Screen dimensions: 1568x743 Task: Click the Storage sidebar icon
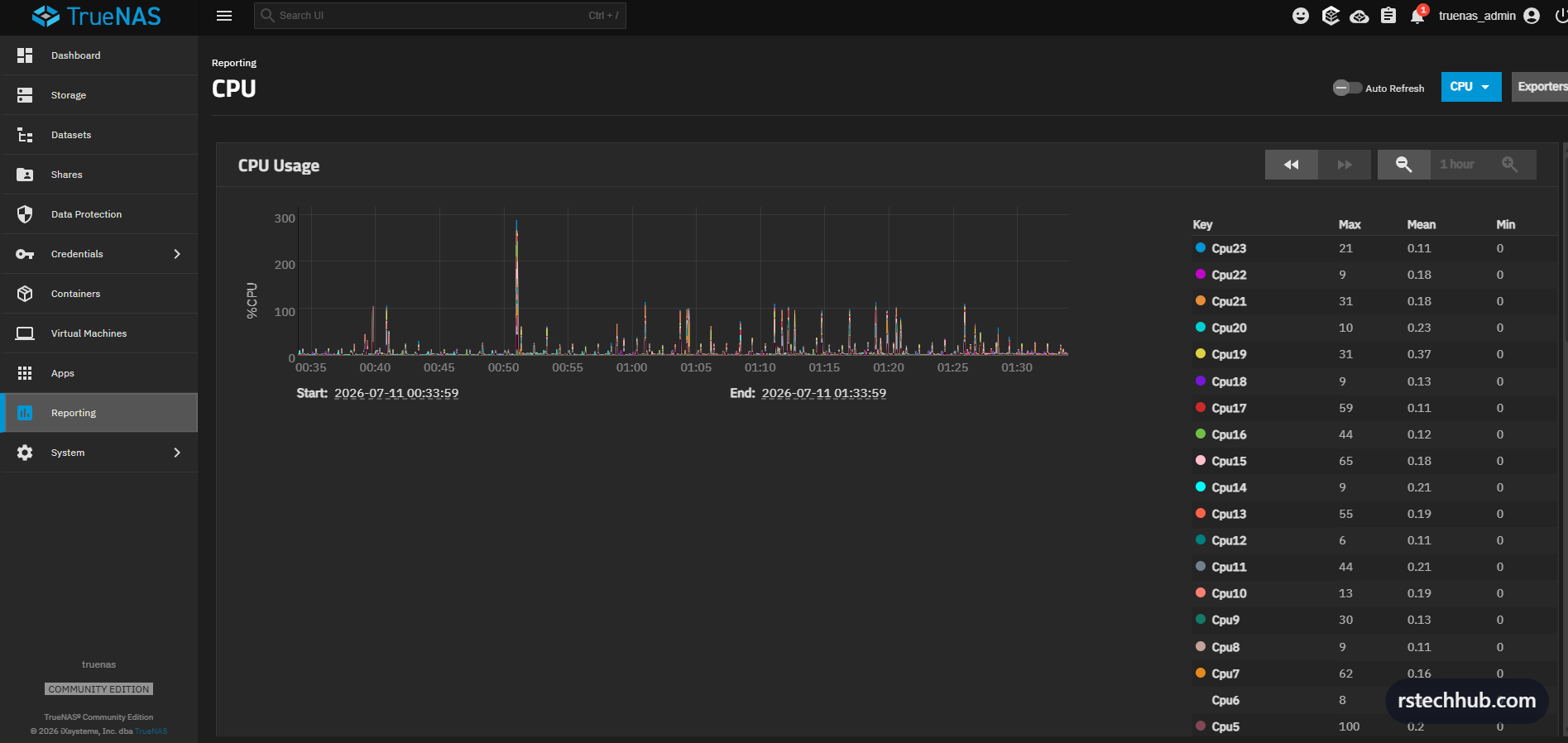pyautogui.click(x=25, y=95)
